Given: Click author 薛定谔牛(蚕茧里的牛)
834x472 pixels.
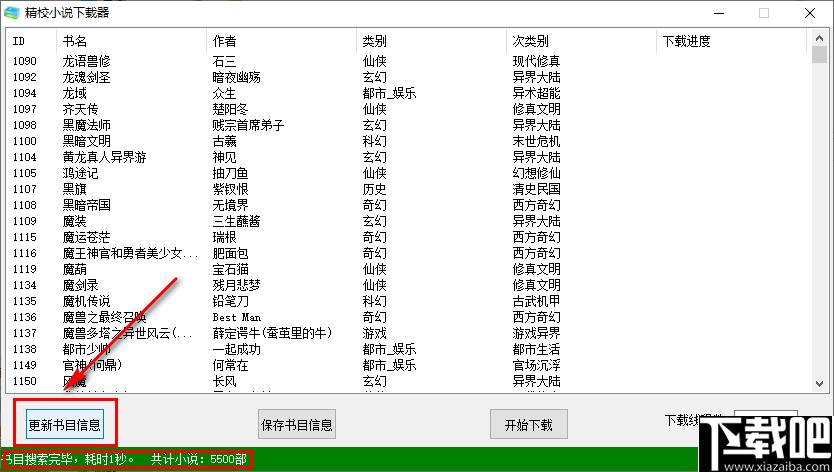Looking at the screenshot, I should pos(272,333).
